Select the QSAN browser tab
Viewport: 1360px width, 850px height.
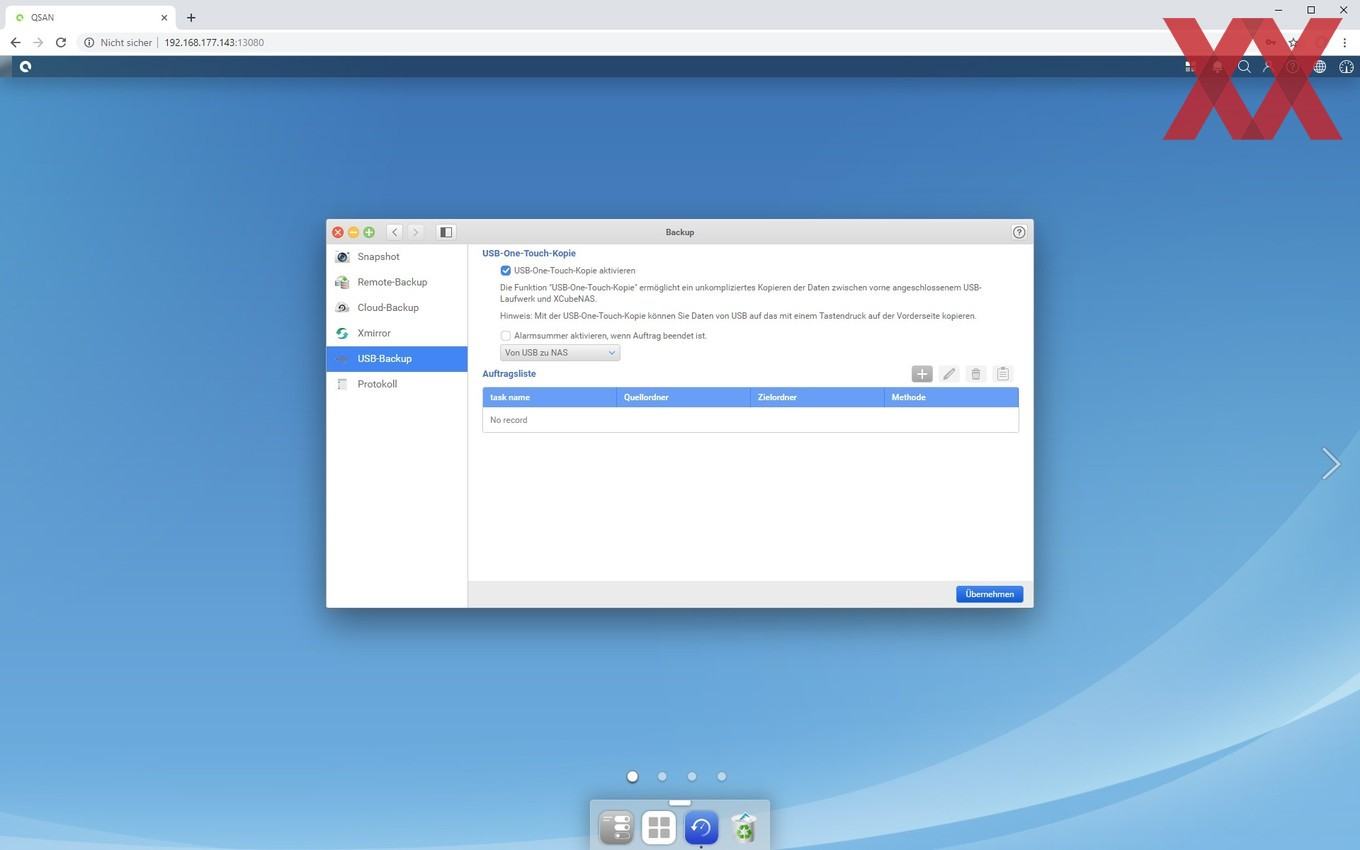click(90, 17)
